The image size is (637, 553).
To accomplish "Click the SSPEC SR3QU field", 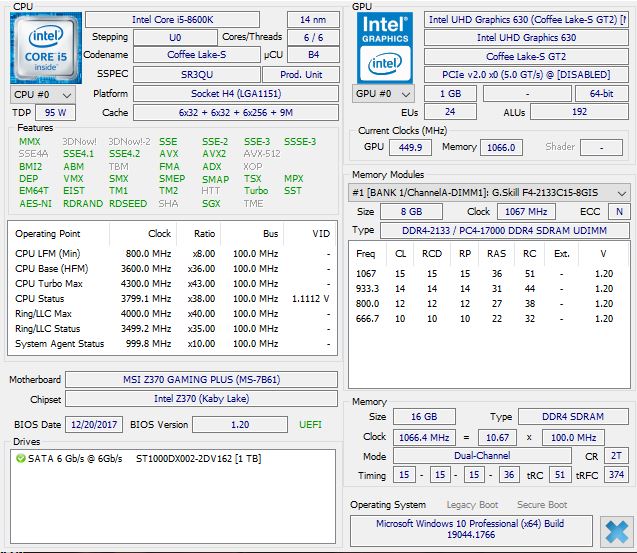I will (197, 74).
